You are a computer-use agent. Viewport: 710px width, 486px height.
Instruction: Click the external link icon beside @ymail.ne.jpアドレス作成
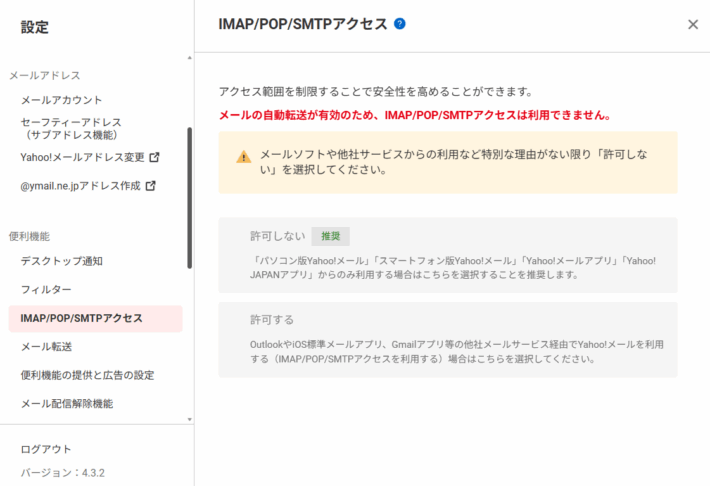click(x=150, y=186)
